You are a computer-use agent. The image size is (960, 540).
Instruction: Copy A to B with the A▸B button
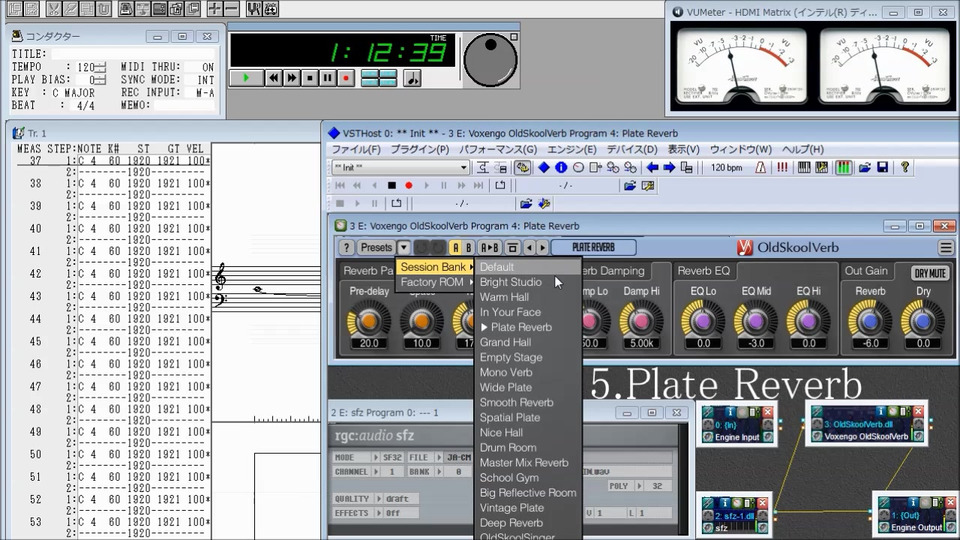[x=489, y=247]
